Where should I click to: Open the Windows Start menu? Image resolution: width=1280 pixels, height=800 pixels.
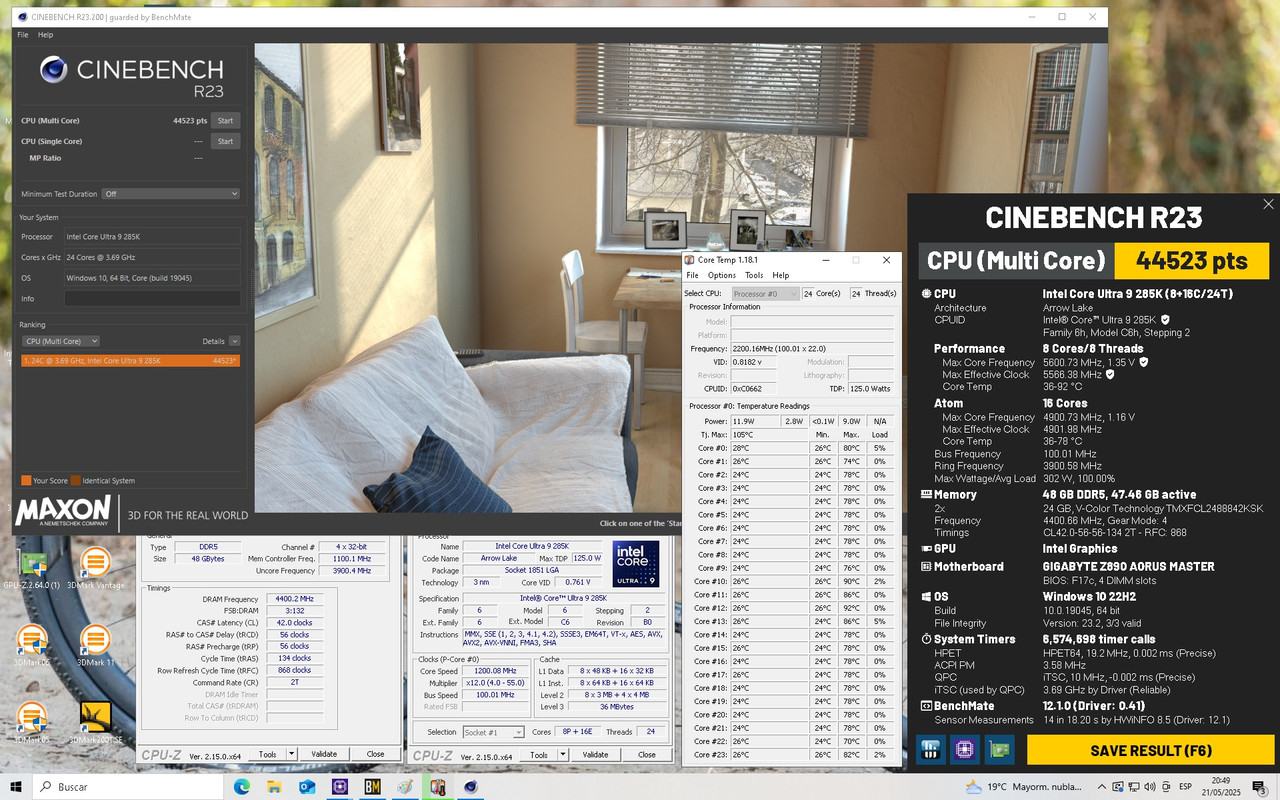[16, 786]
